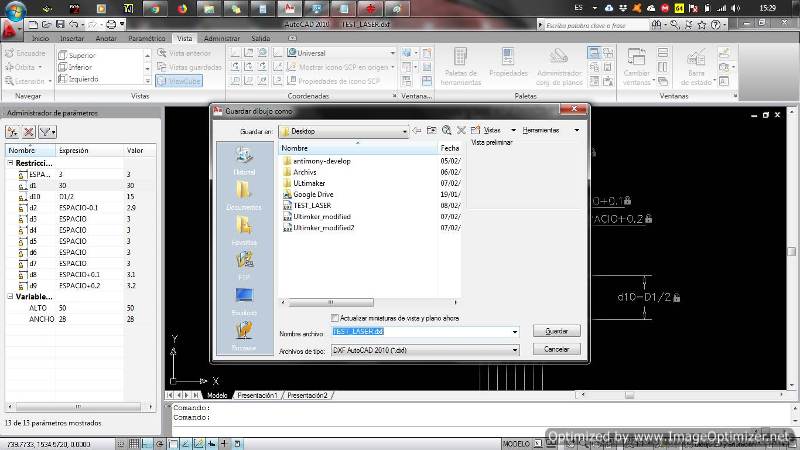Toggle ortho mode in the status bar
Screen dimensions: 800x450
click(x=146, y=444)
